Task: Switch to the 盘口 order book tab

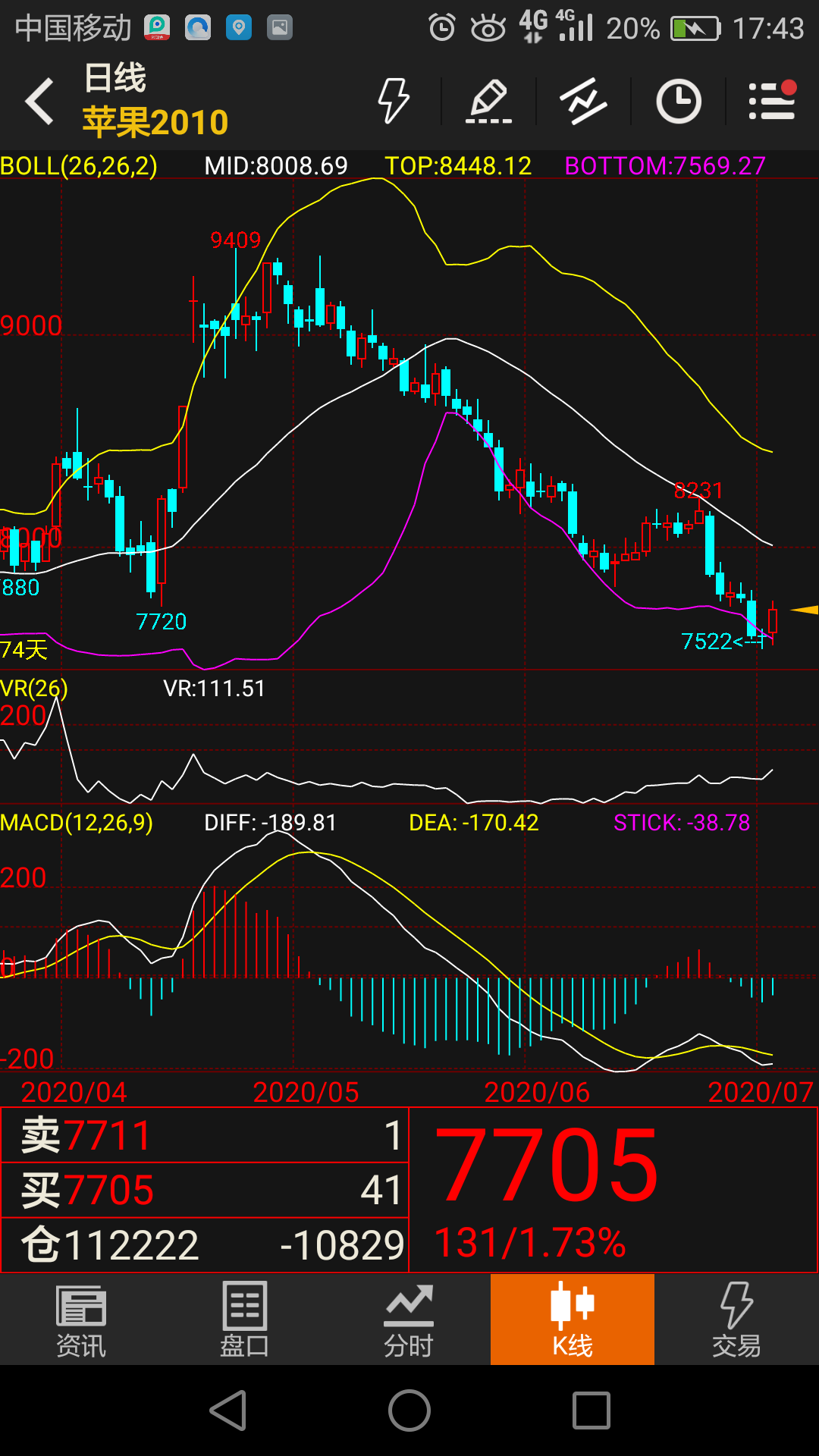Action: click(x=245, y=1321)
